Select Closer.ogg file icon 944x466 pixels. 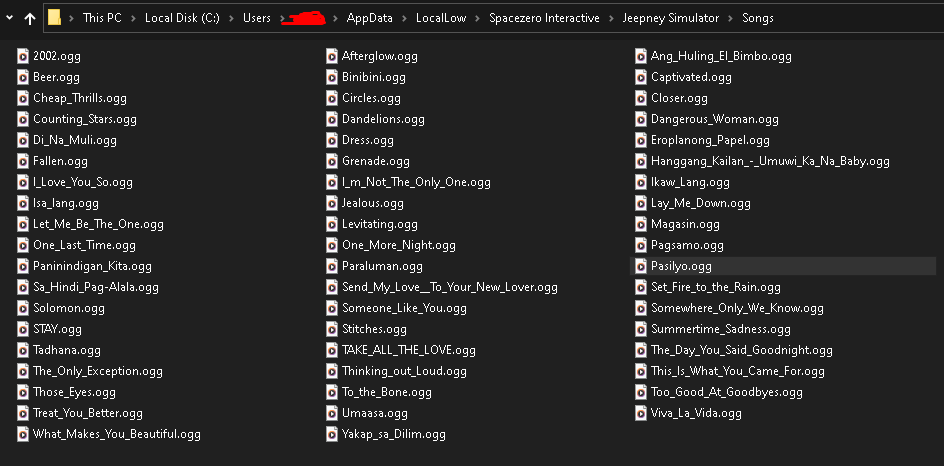click(641, 98)
